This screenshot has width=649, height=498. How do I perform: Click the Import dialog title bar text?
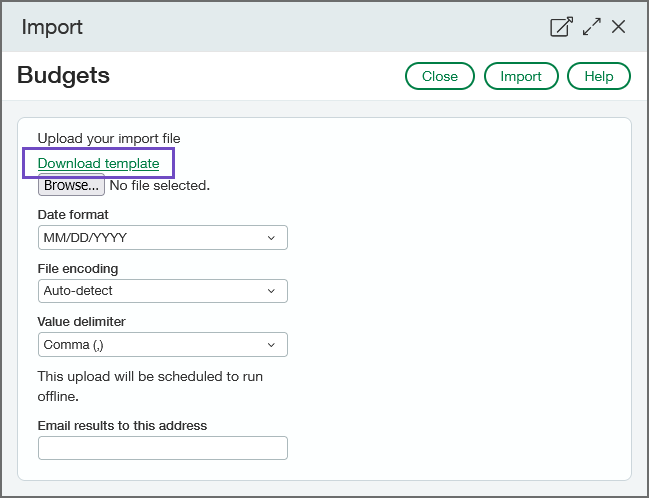pyautogui.click(x=52, y=27)
